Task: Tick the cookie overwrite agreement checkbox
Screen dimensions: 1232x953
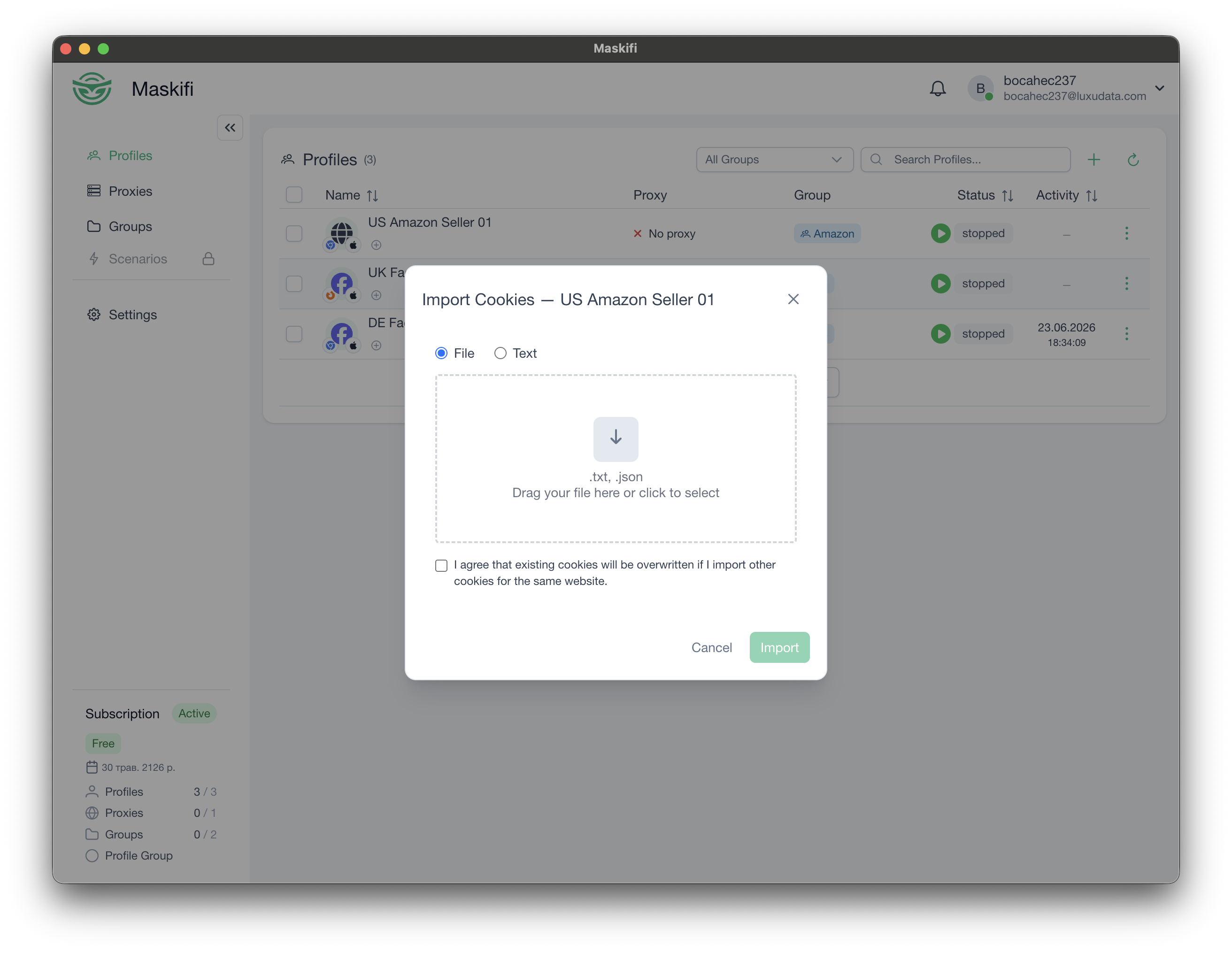Action: [x=441, y=565]
